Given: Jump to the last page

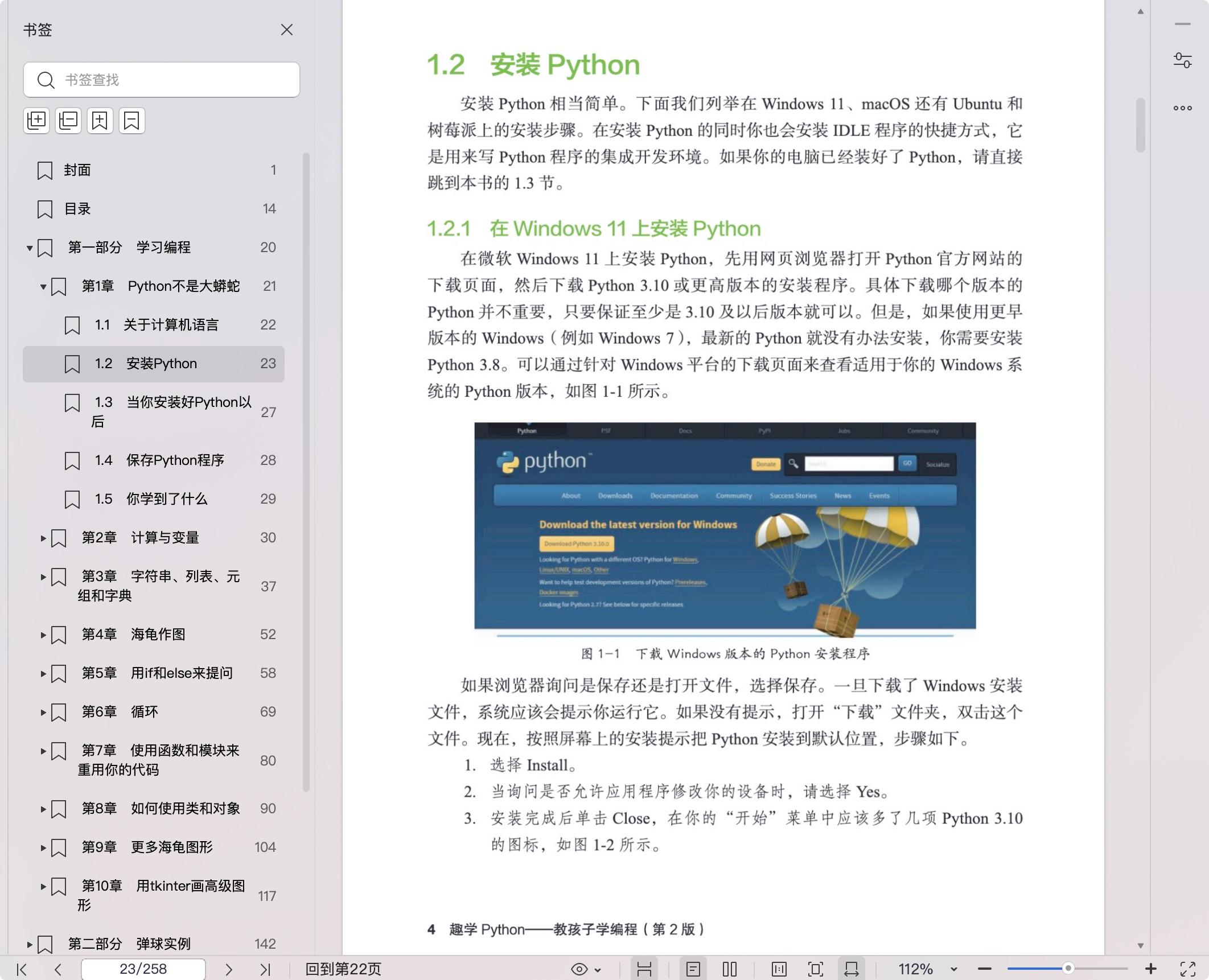Looking at the screenshot, I should 265,969.
